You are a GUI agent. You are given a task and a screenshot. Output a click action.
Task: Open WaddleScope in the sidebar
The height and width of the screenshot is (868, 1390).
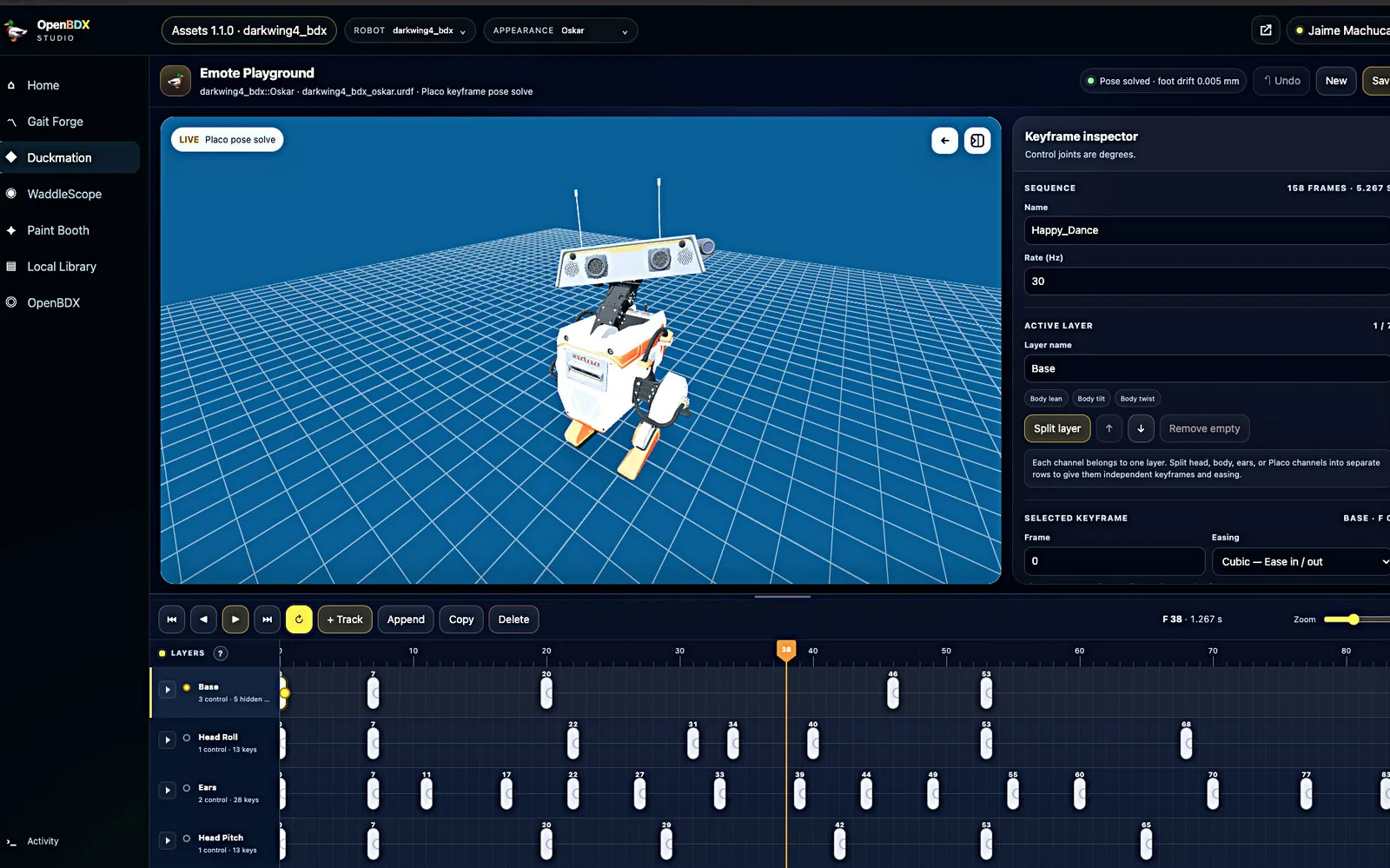[69, 194]
